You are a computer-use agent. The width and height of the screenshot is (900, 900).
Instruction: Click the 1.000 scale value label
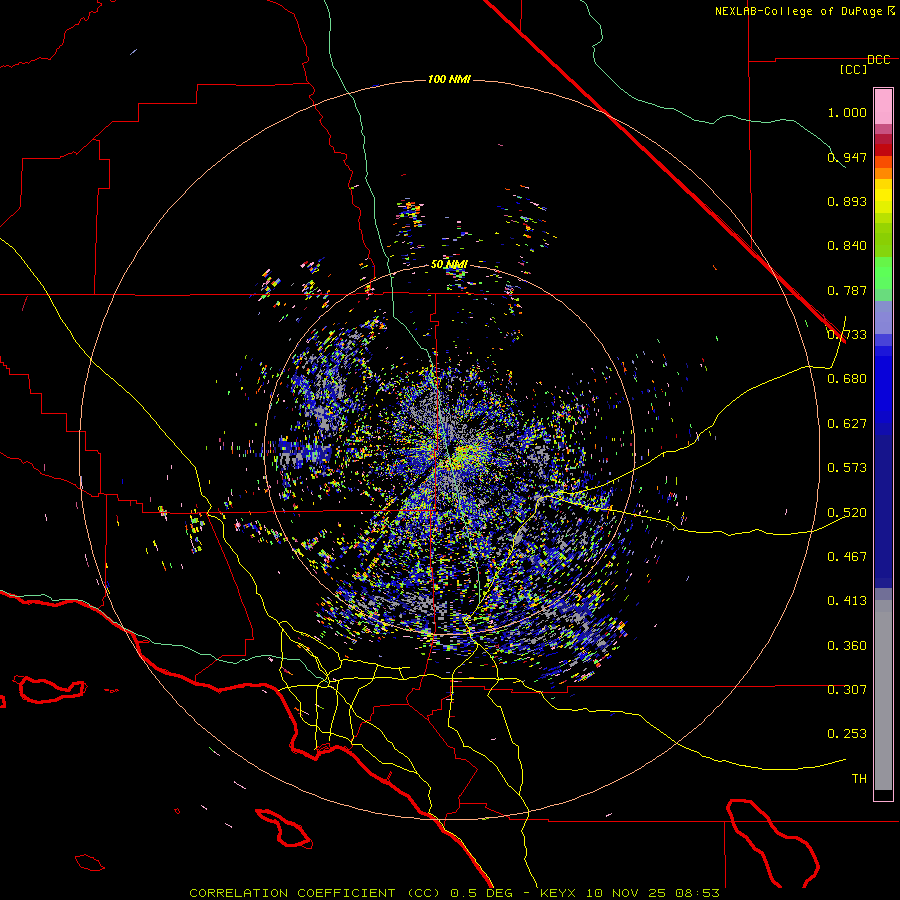(847, 112)
